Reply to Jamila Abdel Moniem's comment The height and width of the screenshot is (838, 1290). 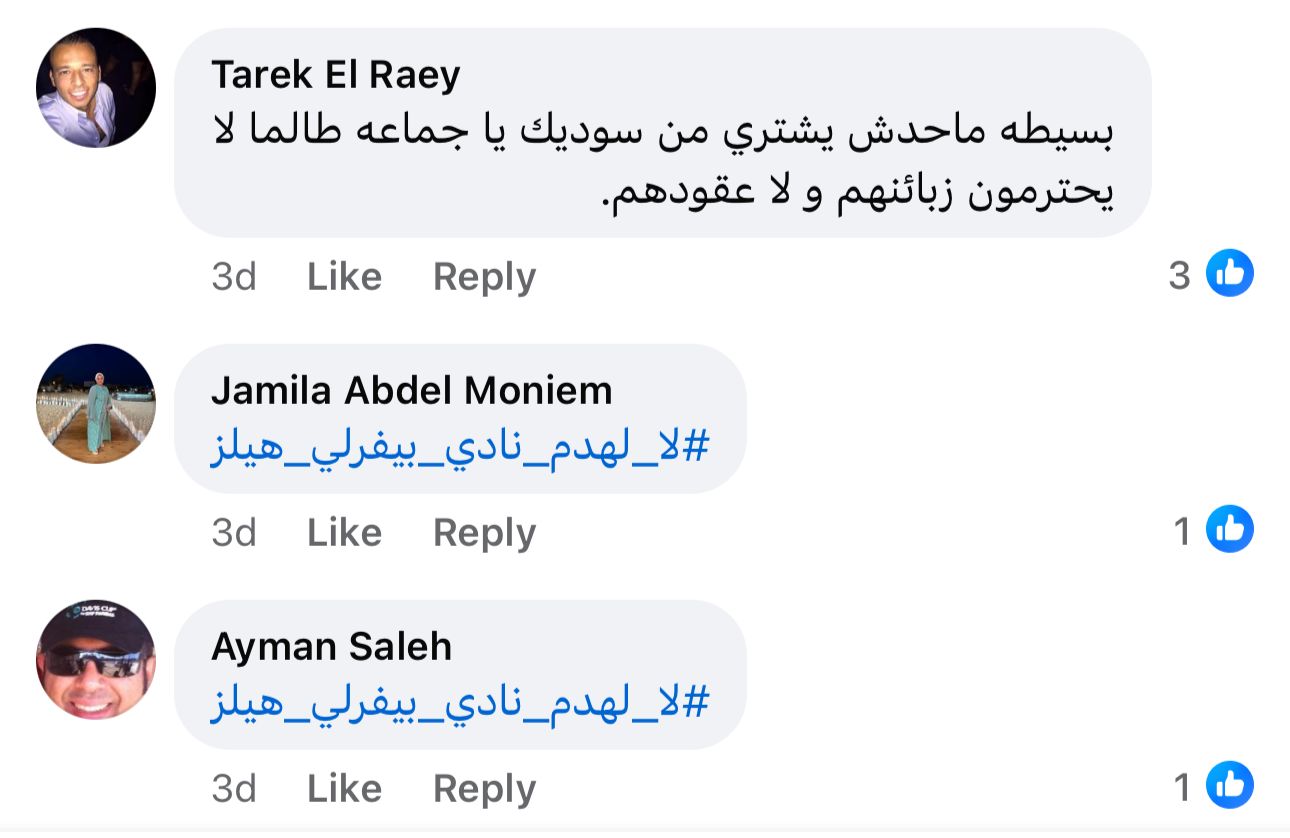tap(484, 533)
